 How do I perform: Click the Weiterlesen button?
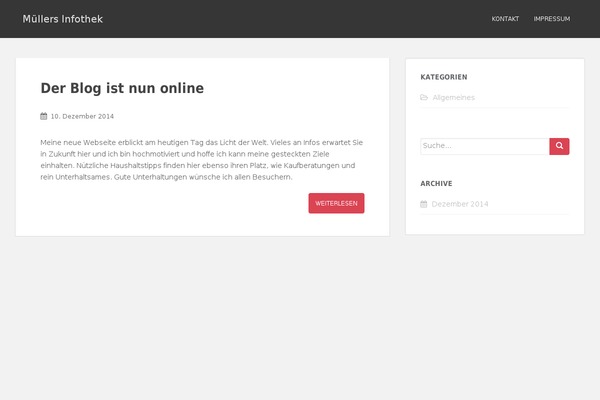point(336,203)
